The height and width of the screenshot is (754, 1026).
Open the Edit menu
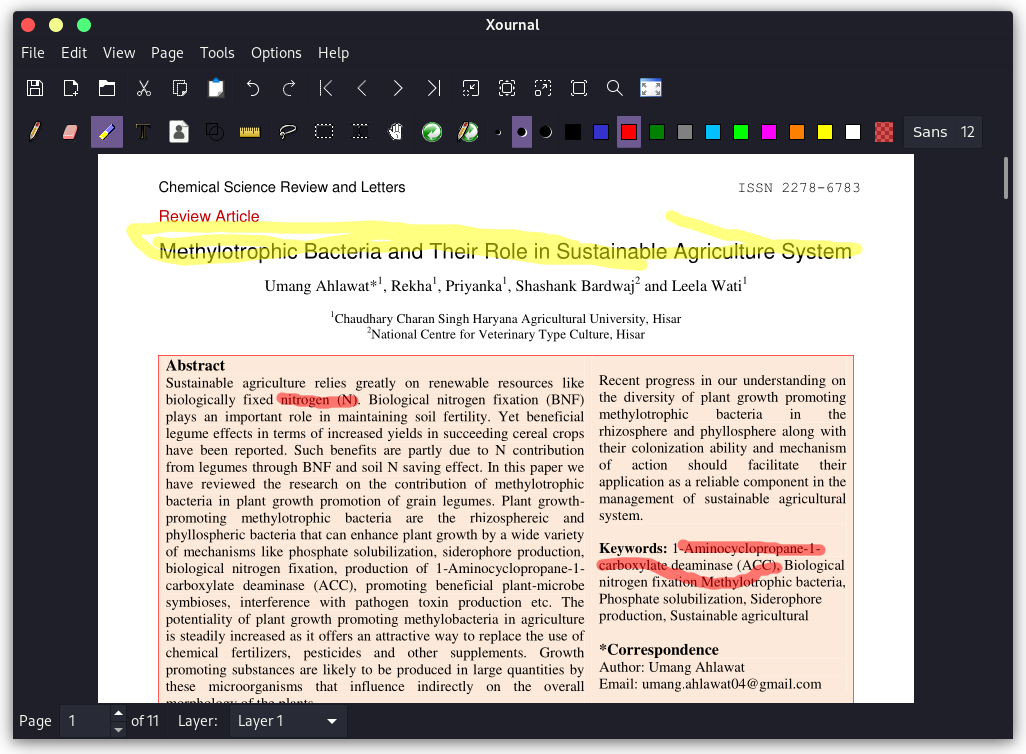pos(74,53)
